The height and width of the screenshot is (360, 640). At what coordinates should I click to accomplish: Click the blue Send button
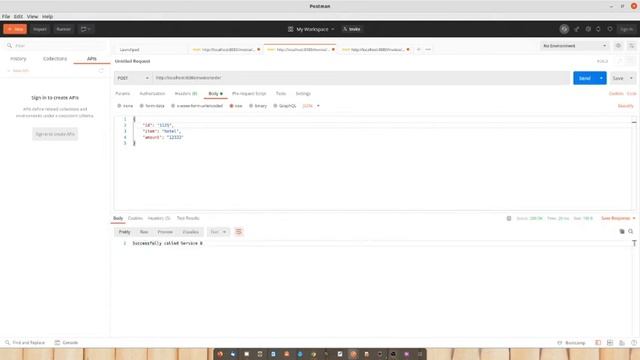584,78
